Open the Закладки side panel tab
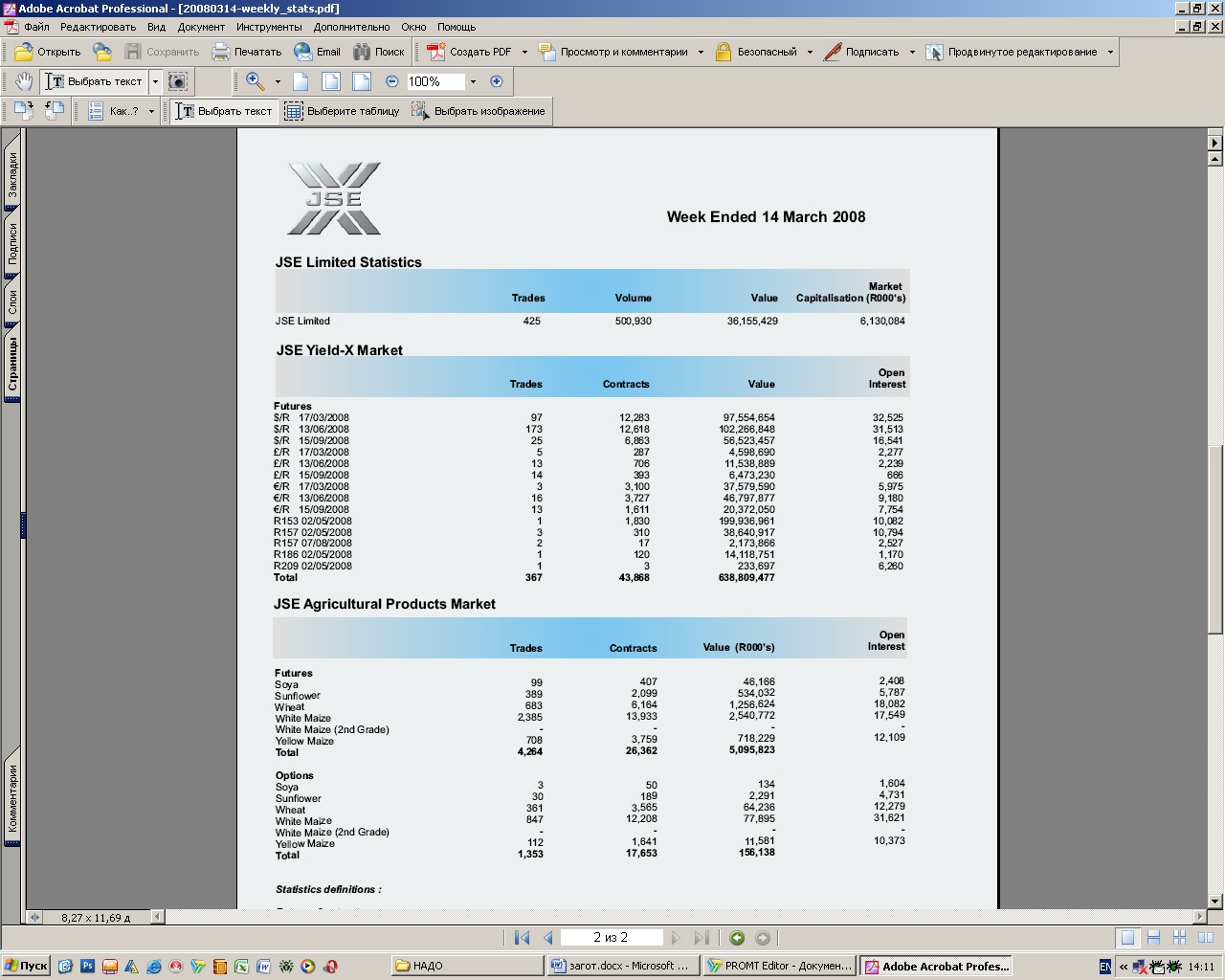Image resolution: width=1225 pixels, height=980 pixels. (12, 174)
